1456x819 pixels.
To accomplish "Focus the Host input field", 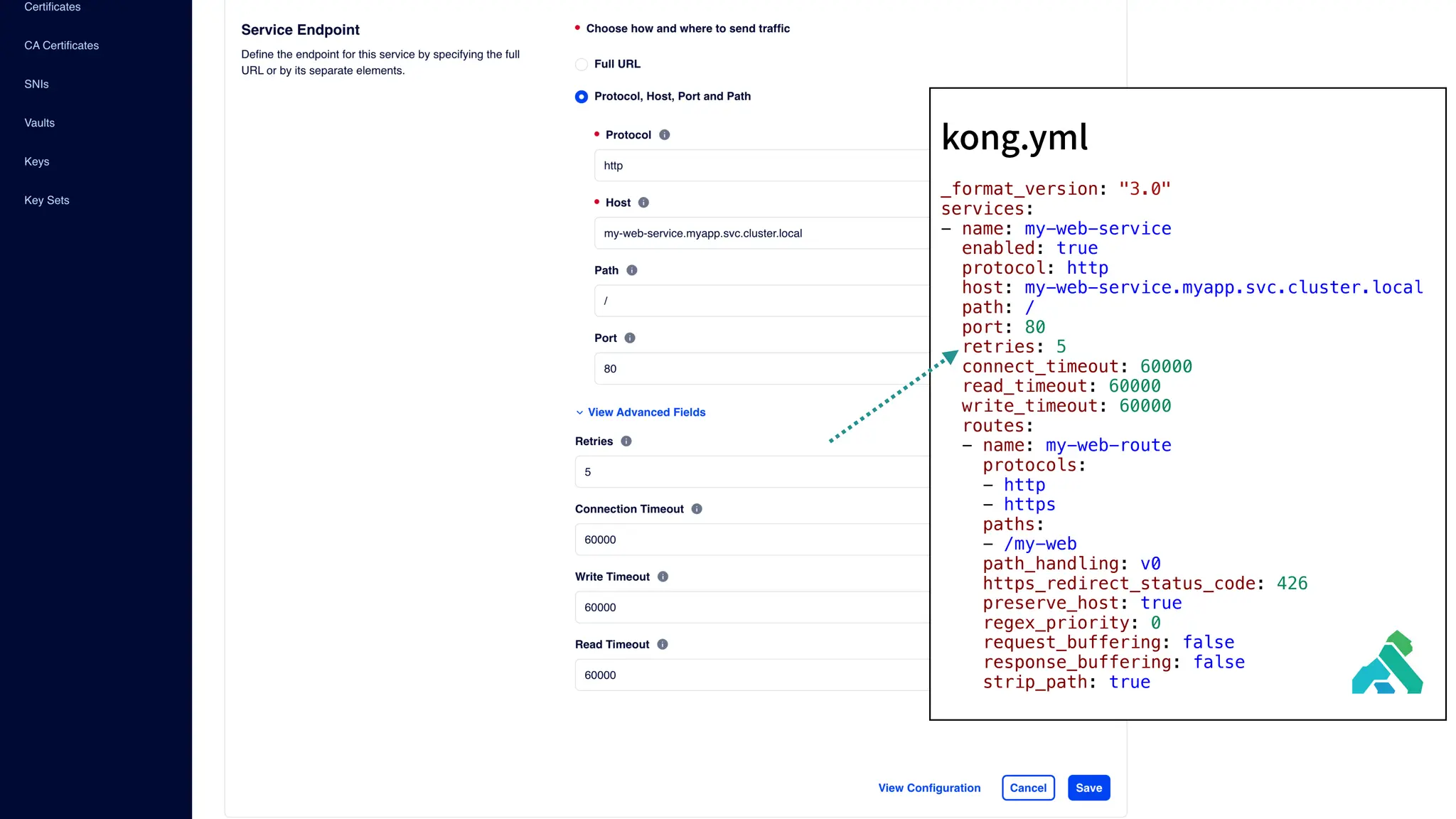I will pos(762,233).
